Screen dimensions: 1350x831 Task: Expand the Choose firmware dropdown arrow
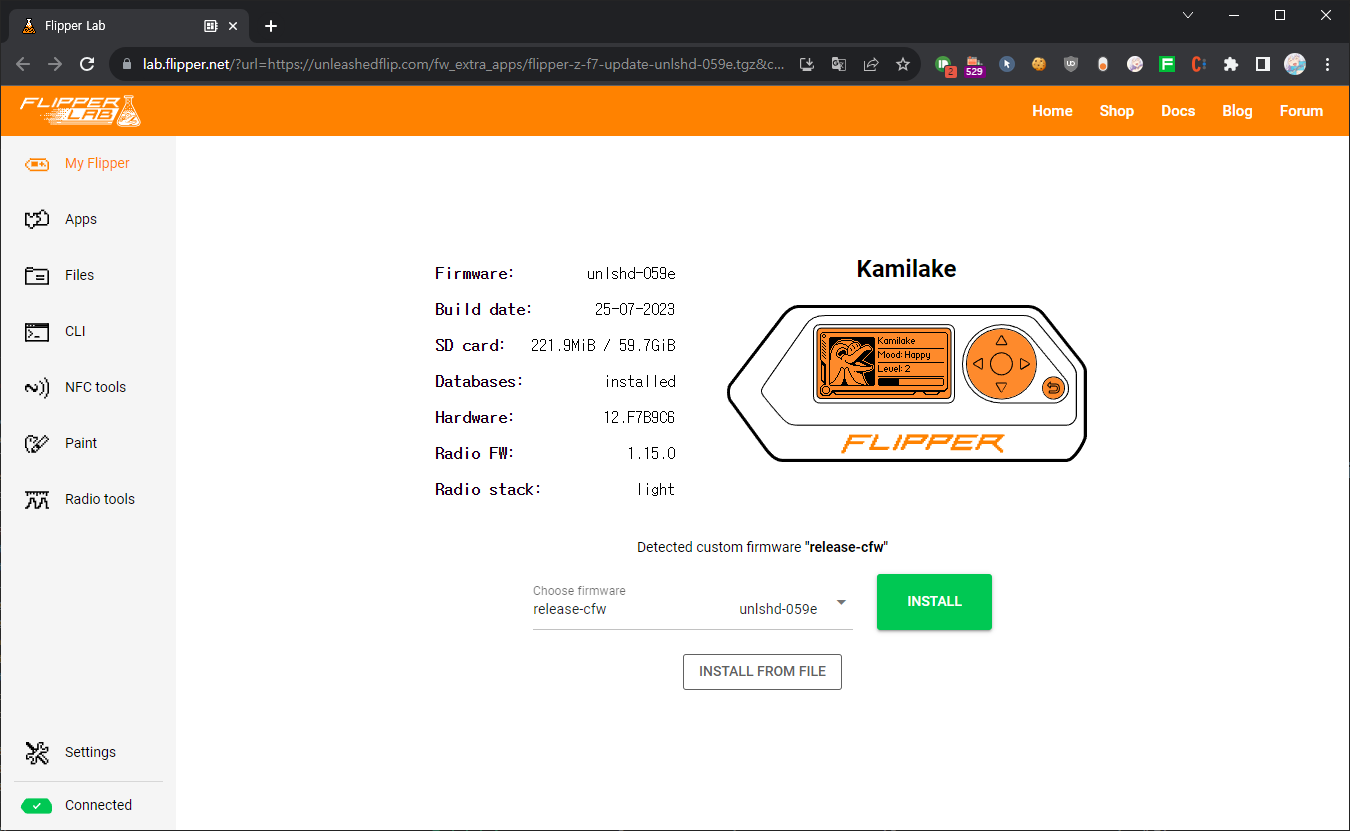pyautogui.click(x=841, y=602)
